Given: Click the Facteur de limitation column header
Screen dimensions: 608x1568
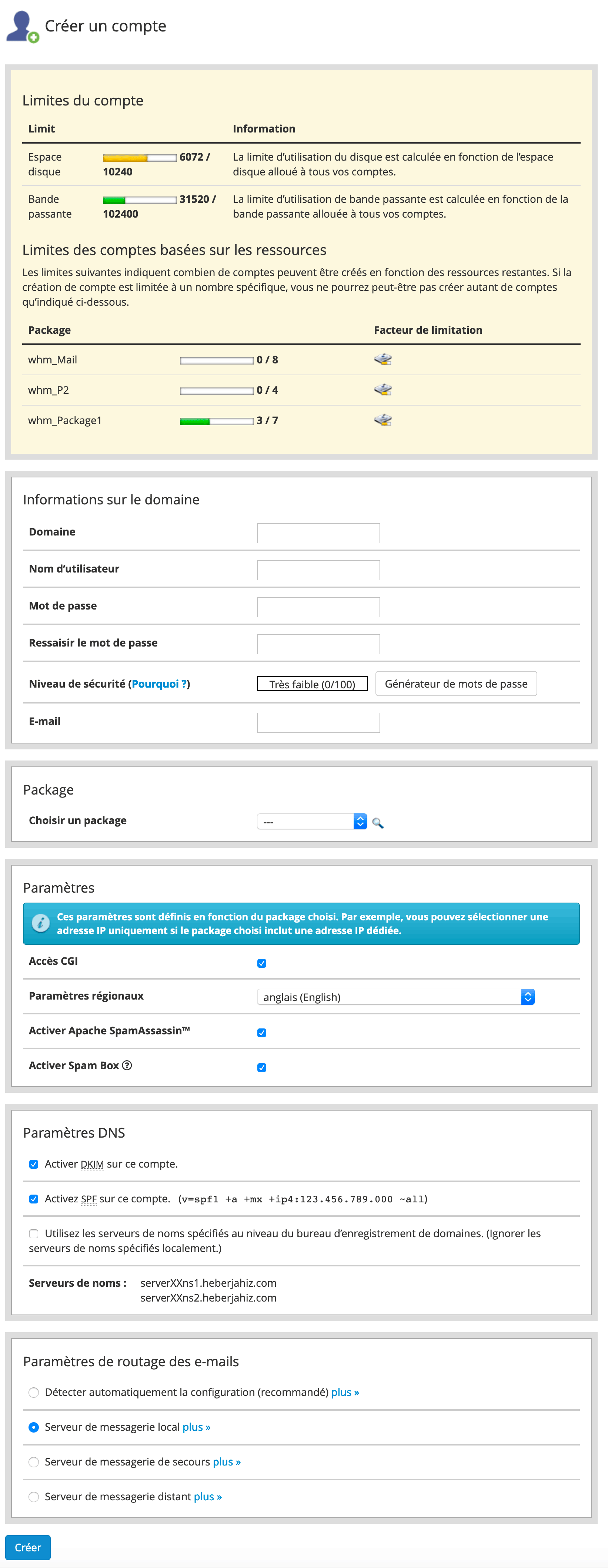Looking at the screenshot, I should 428,330.
